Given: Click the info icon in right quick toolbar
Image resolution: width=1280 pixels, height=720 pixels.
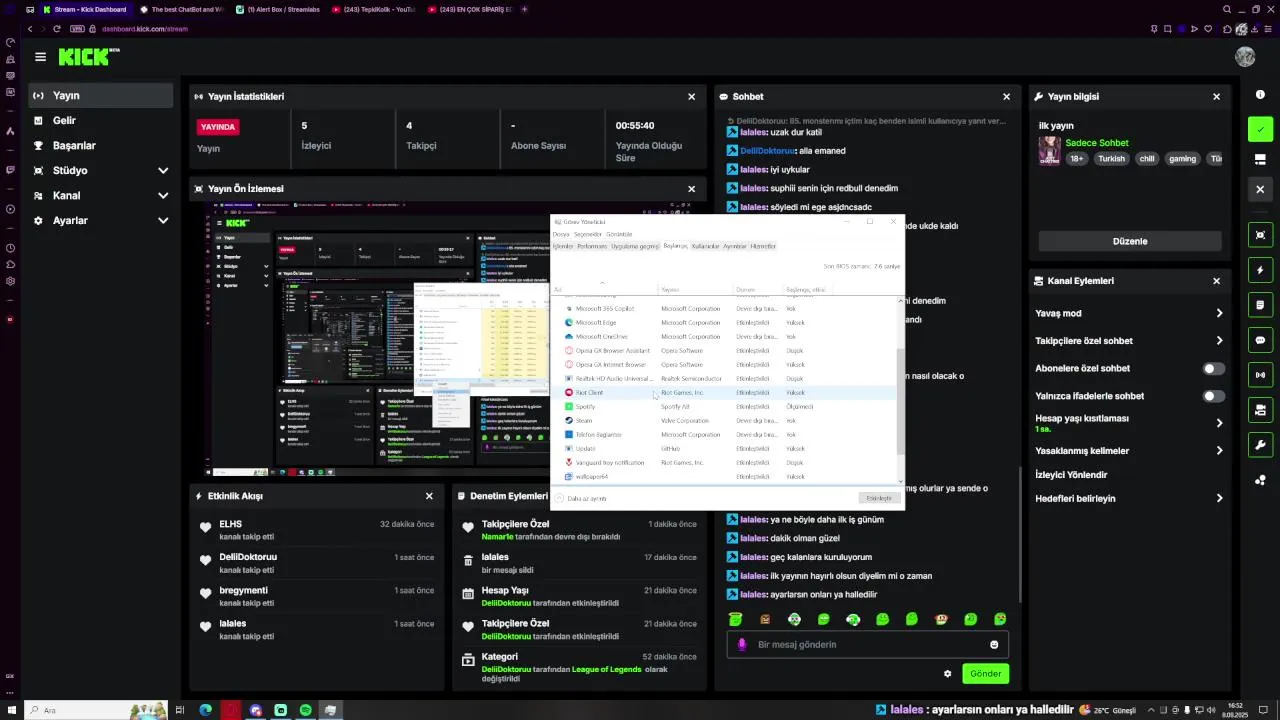Looking at the screenshot, I should (x=1260, y=95).
